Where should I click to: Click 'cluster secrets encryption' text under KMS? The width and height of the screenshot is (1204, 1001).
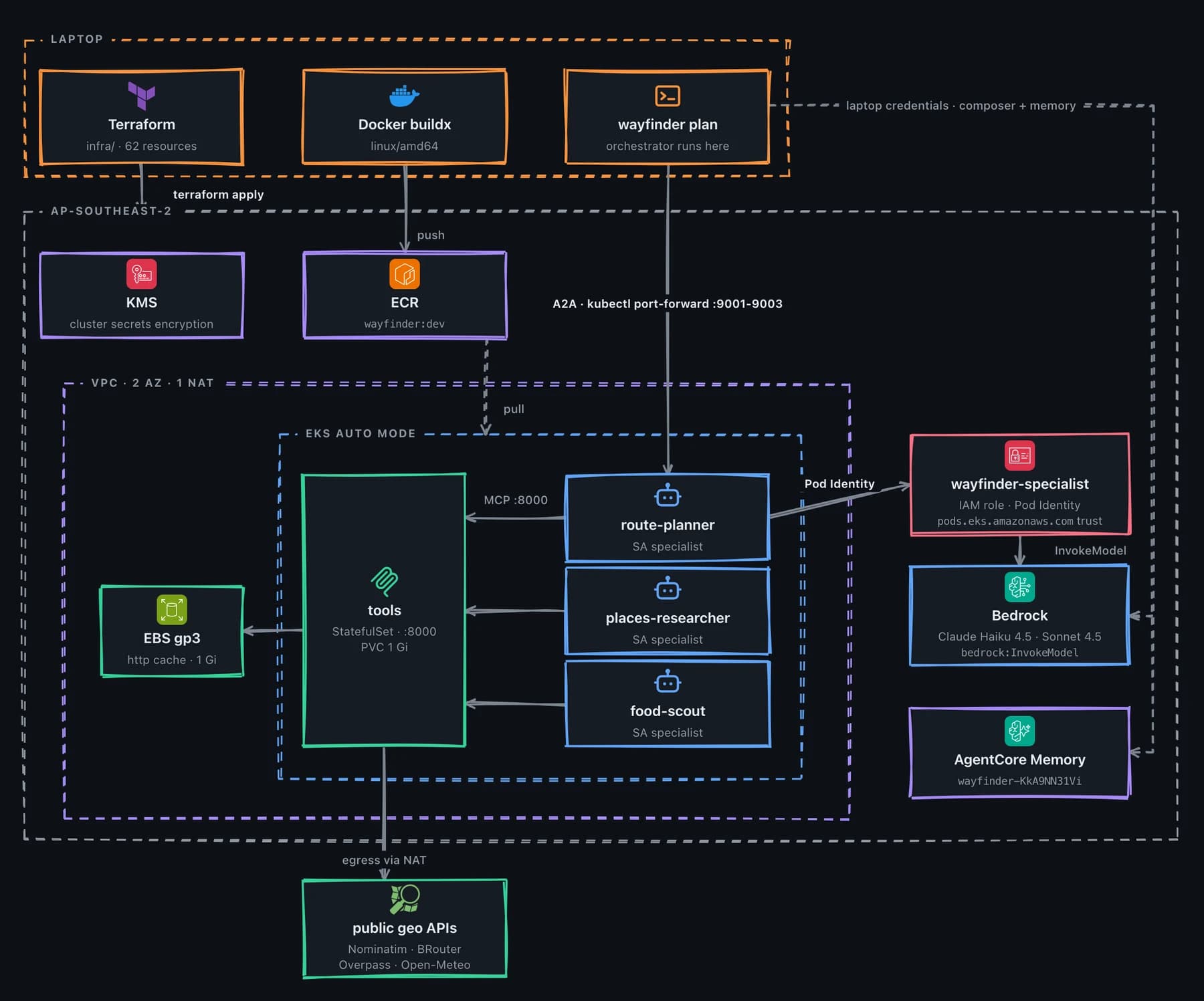coord(142,324)
